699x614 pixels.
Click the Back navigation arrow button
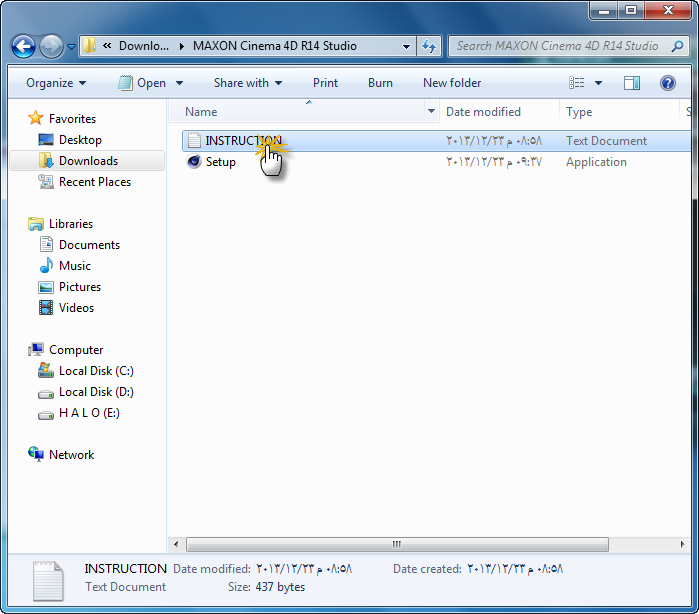click(x=24, y=46)
